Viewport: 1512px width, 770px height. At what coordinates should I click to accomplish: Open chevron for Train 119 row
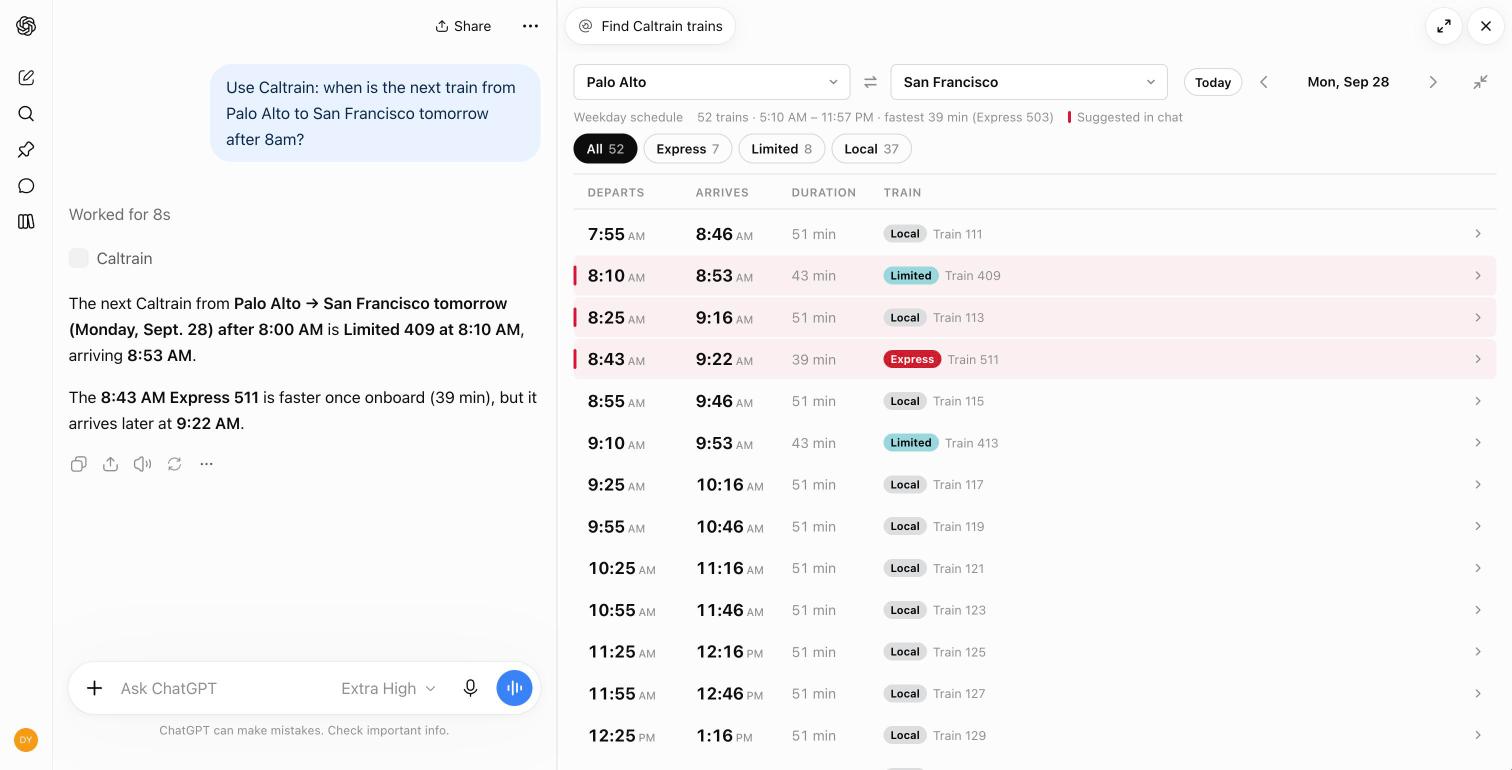pyautogui.click(x=1478, y=527)
